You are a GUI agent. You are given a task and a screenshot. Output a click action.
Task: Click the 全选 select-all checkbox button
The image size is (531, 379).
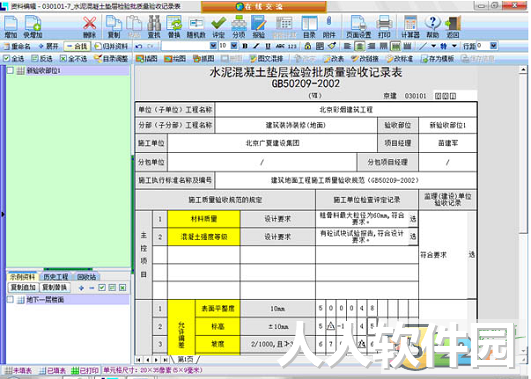(x=14, y=59)
